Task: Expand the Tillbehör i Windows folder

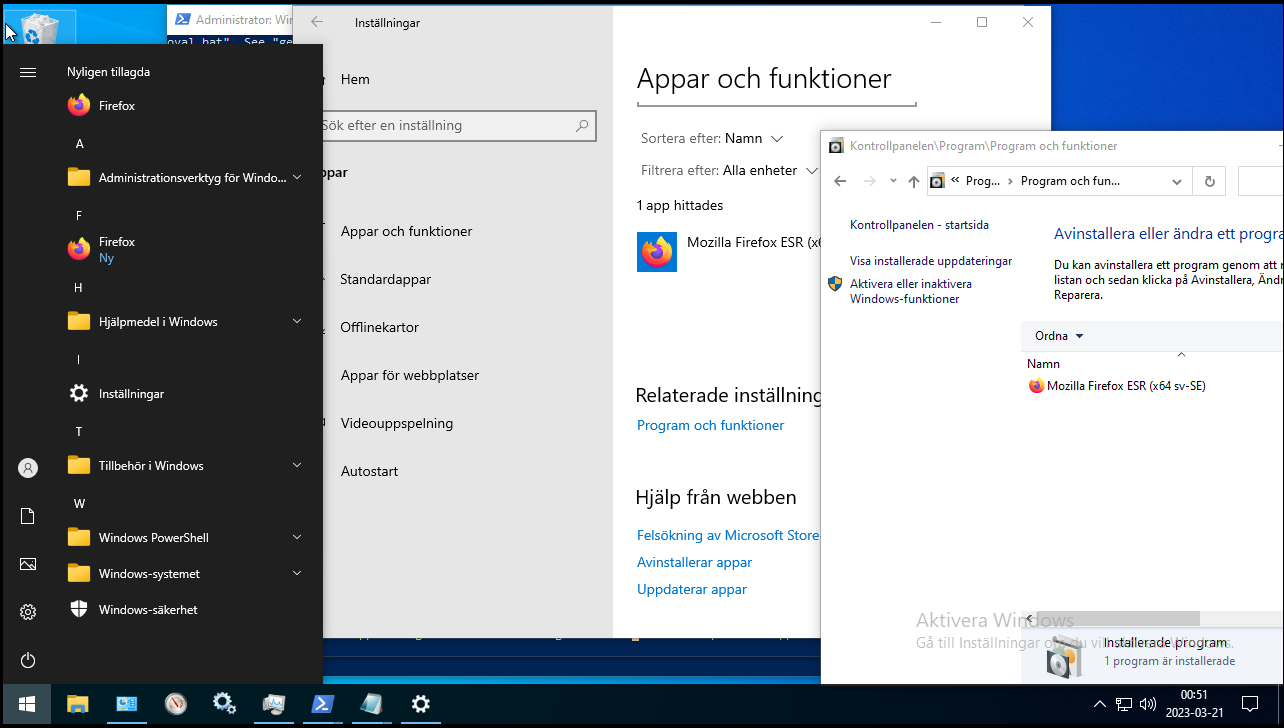Action: point(296,465)
